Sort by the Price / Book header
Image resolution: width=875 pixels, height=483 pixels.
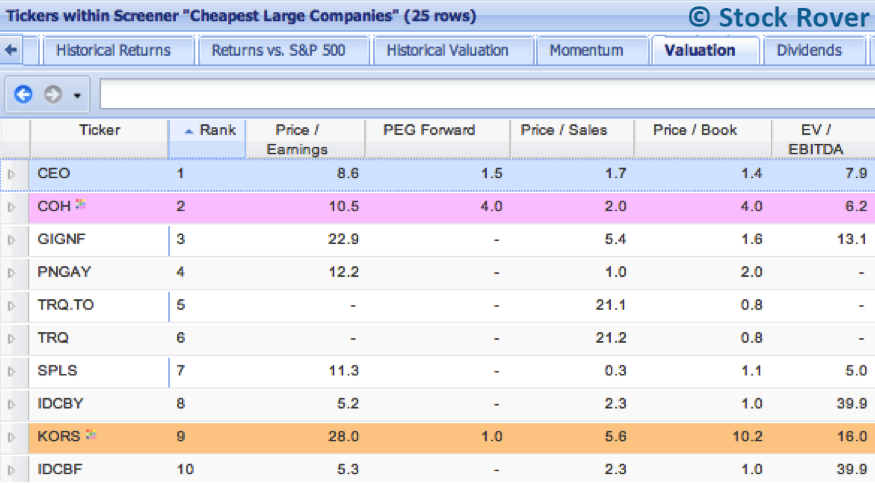(703, 139)
